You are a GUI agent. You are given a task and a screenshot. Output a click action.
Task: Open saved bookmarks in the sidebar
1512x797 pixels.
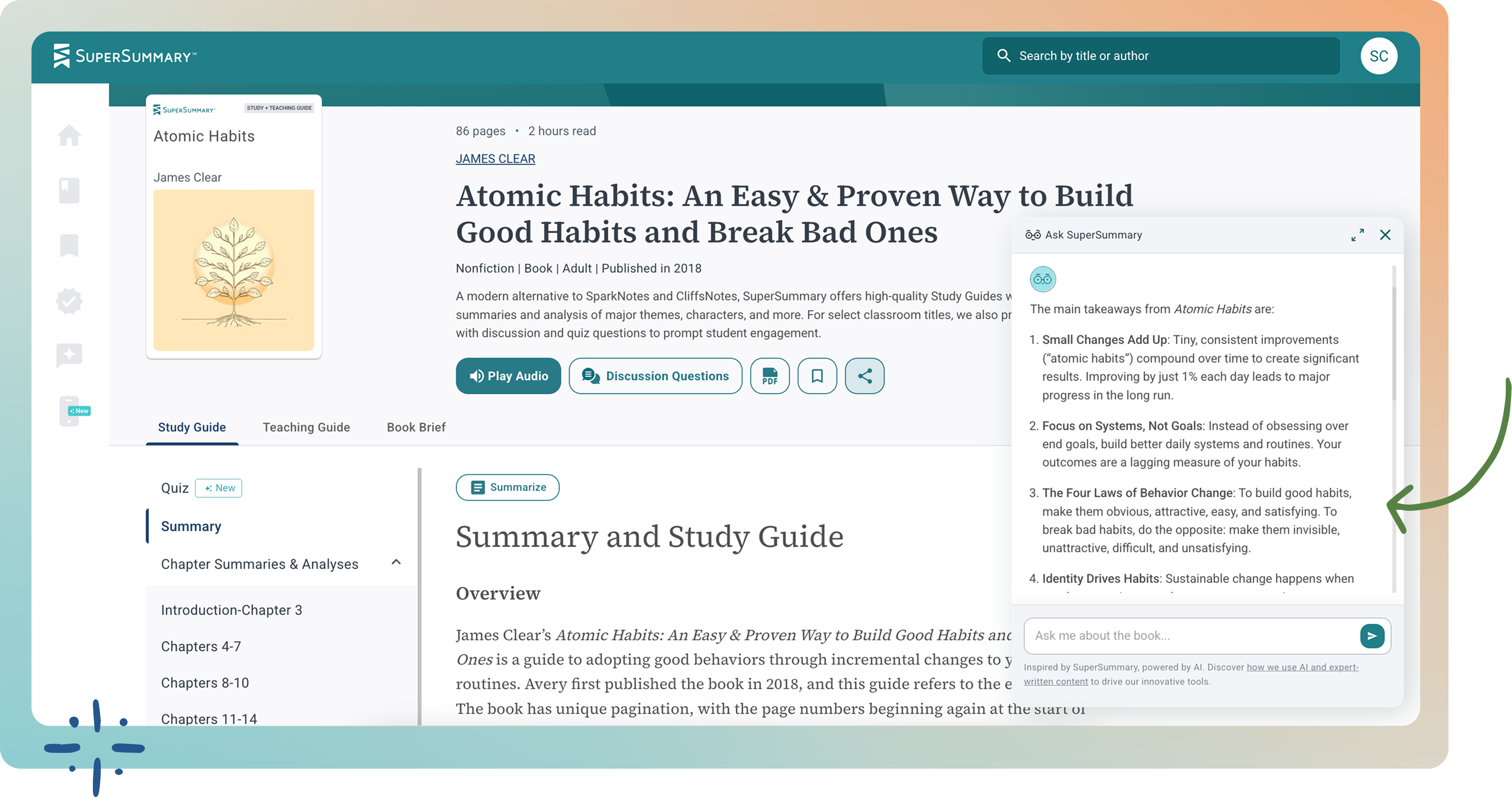pyautogui.click(x=69, y=246)
